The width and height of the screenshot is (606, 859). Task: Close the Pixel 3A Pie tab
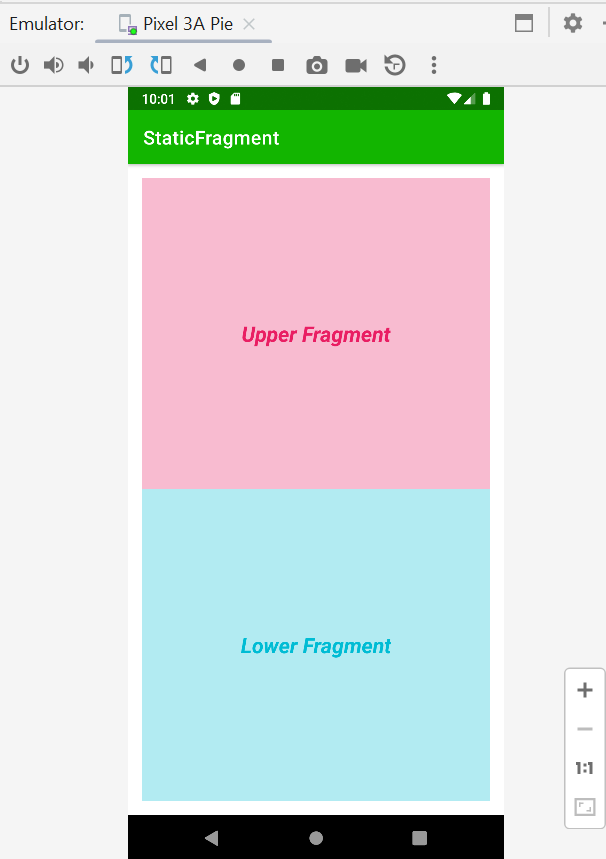coord(249,24)
